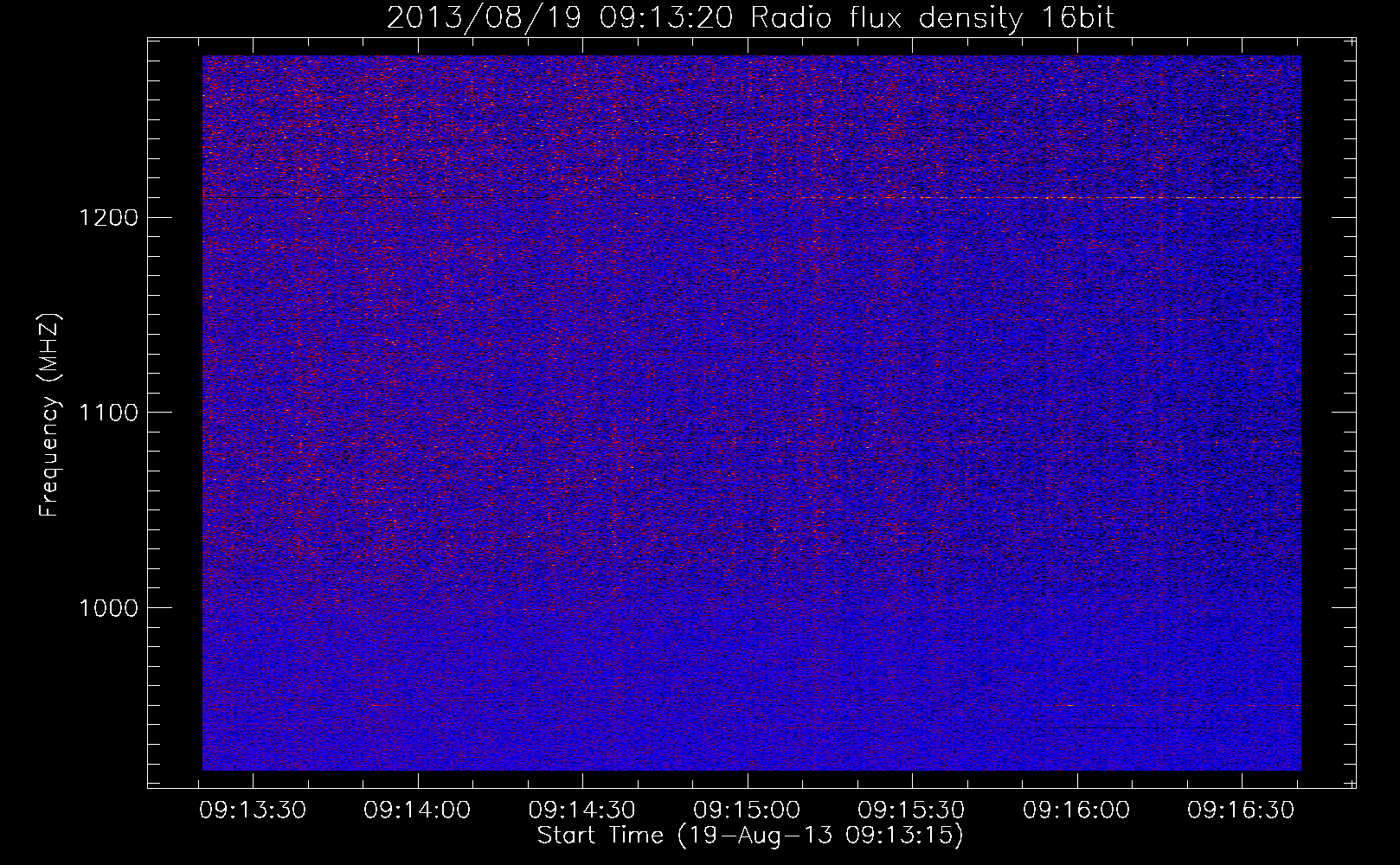
Task: Click the 09:14:30 time tick label
Action: pyautogui.click(x=582, y=810)
